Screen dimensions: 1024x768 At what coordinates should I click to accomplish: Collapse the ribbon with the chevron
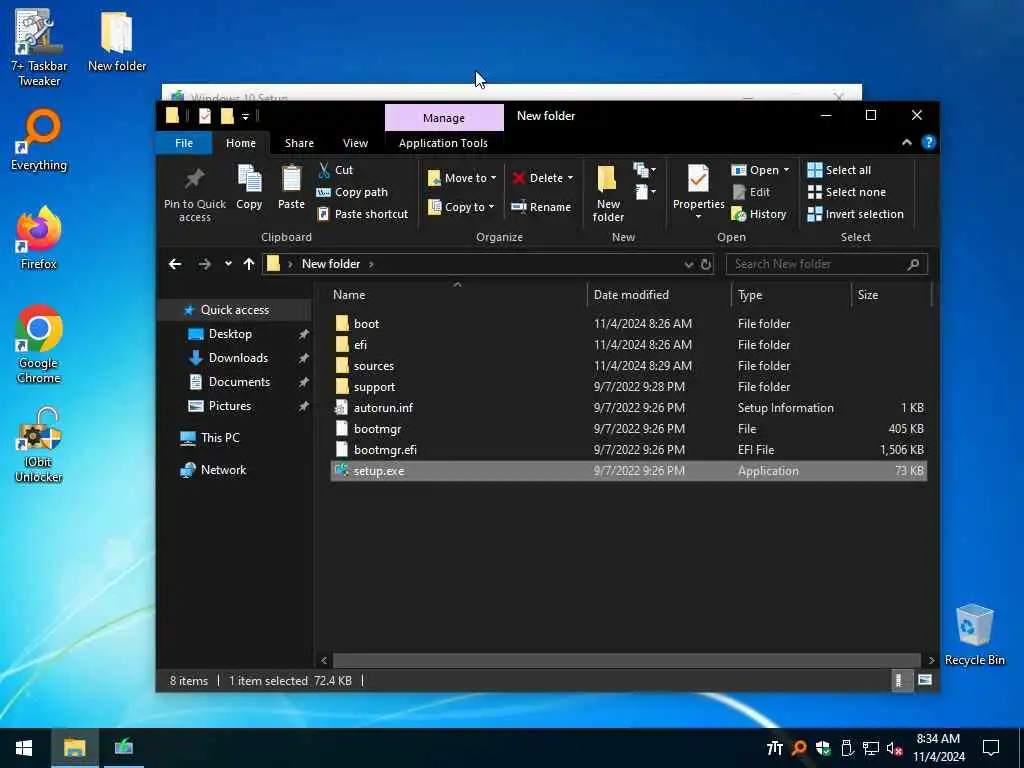pyautogui.click(x=906, y=142)
